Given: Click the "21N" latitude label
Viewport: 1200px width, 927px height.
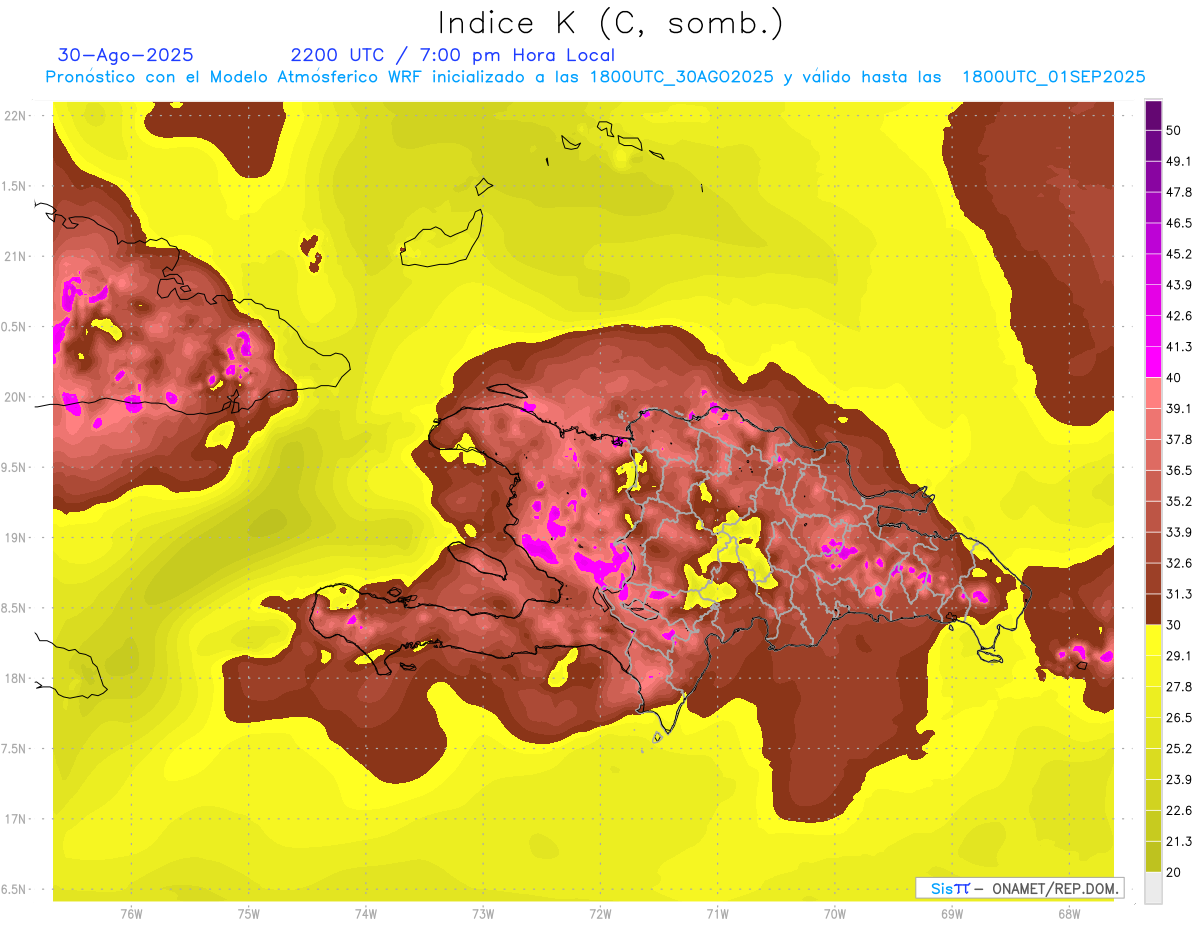Looking at the screenshot, I should pyautogui.click(x=15, y=256).
